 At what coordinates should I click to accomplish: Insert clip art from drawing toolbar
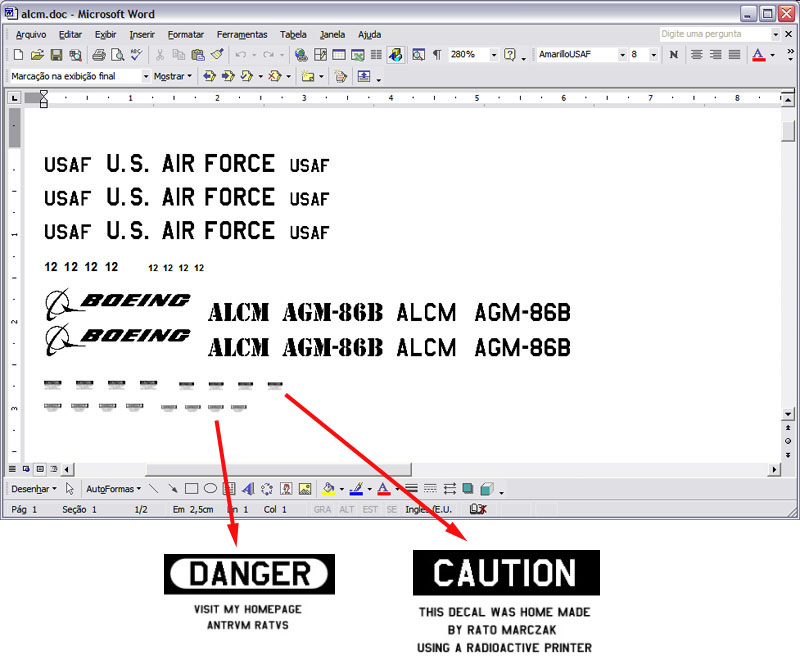(286, 489)
